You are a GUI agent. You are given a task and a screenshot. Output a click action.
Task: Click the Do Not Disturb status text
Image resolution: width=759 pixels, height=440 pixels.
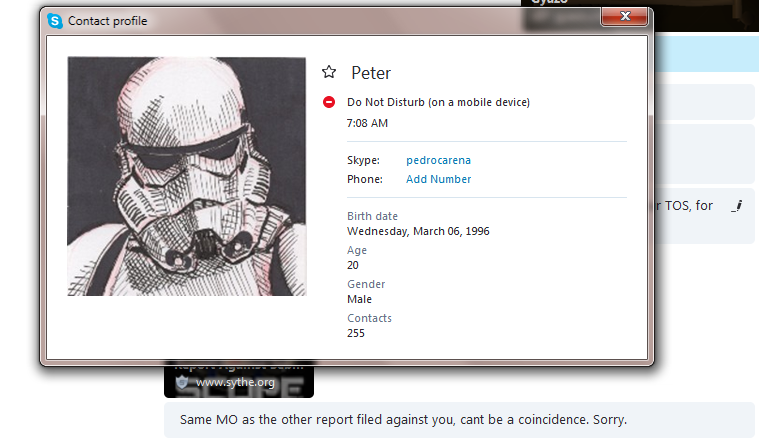[x=438, y=102]
